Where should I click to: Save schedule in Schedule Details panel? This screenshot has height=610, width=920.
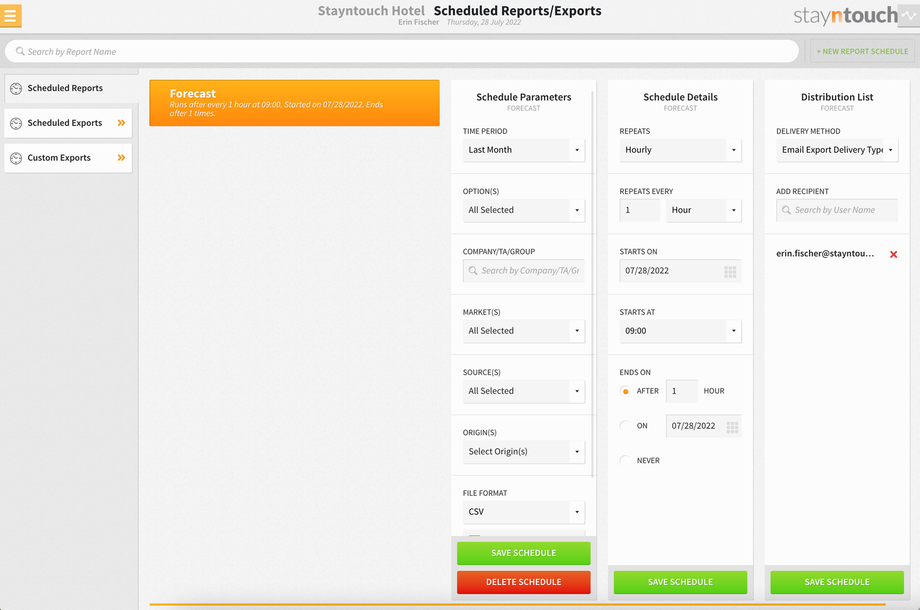[681, 582]
